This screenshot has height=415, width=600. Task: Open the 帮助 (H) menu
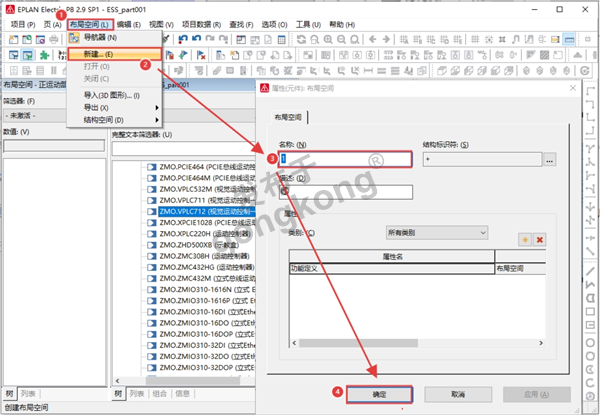(342, 24)
